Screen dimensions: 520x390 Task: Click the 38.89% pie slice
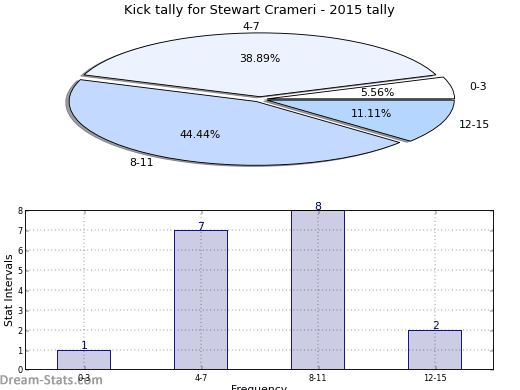click(260, 58)
